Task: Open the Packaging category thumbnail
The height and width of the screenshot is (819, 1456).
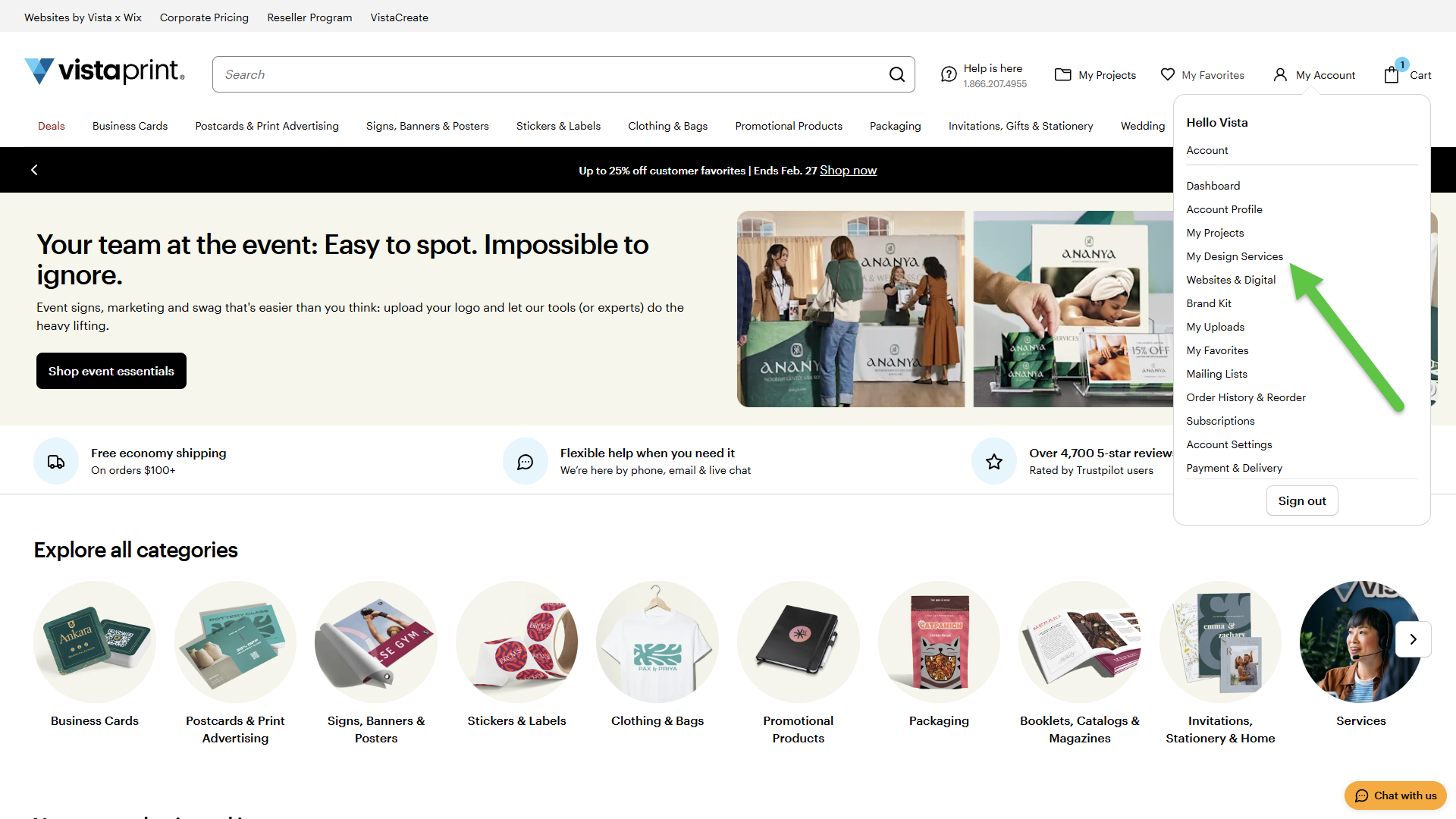Action: click(939, 642)
